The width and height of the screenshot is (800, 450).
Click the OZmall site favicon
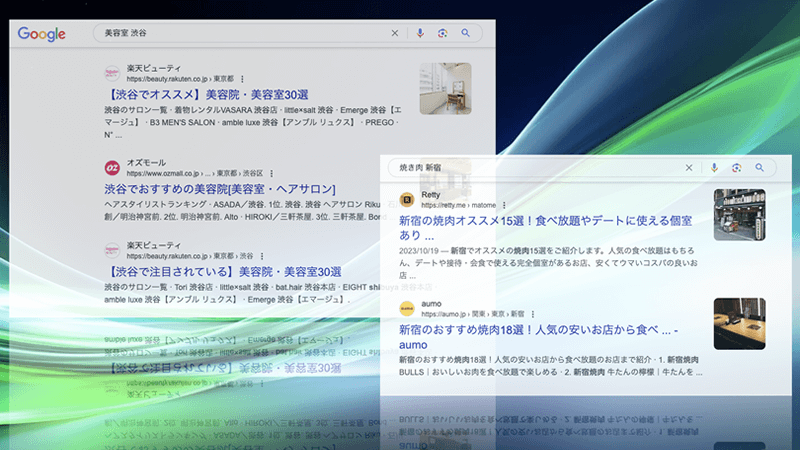click(x=111, y=167)
